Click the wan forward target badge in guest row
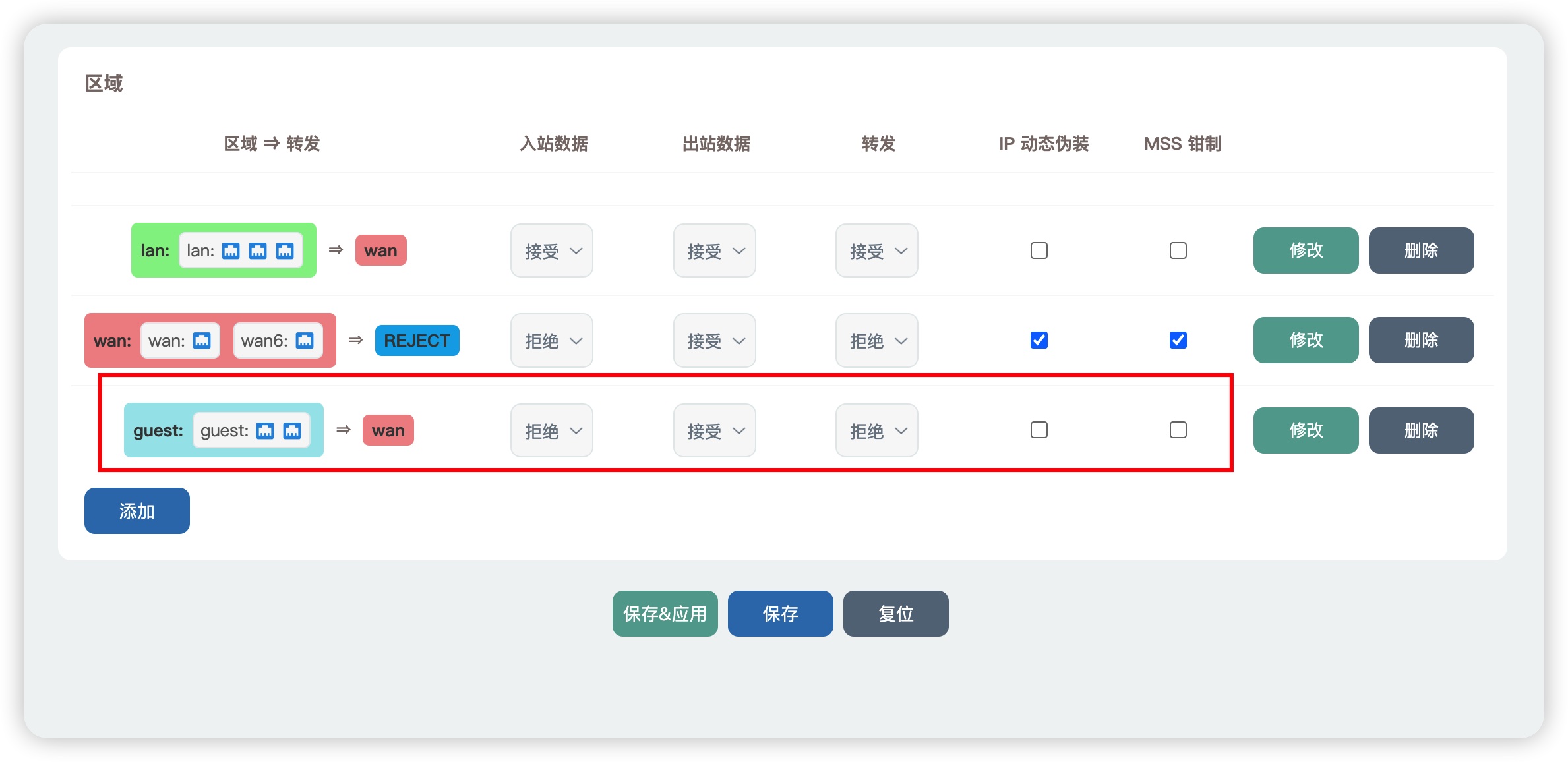This screenshot has width=1568, height=762. [x=388, y=430]
